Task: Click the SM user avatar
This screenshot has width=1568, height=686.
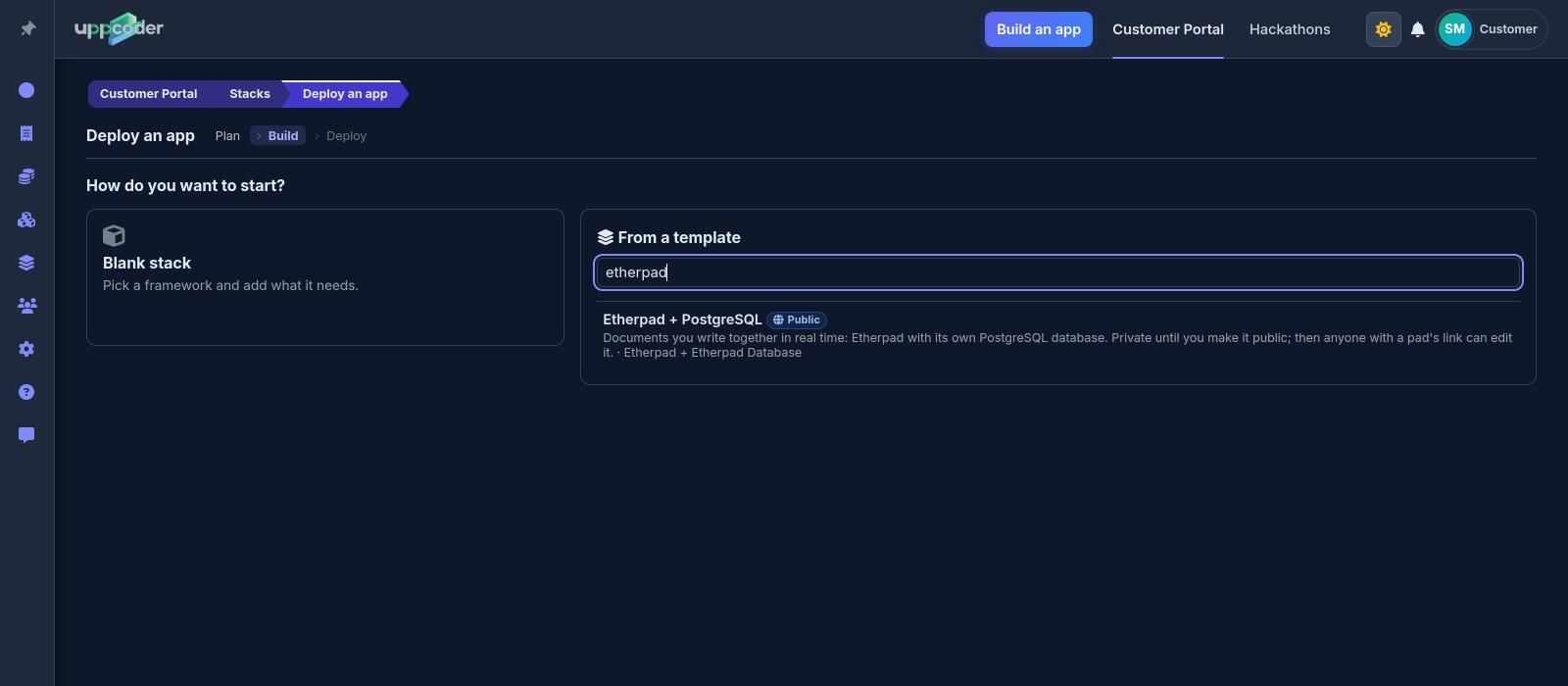Action: click(x=1454, y=29)
